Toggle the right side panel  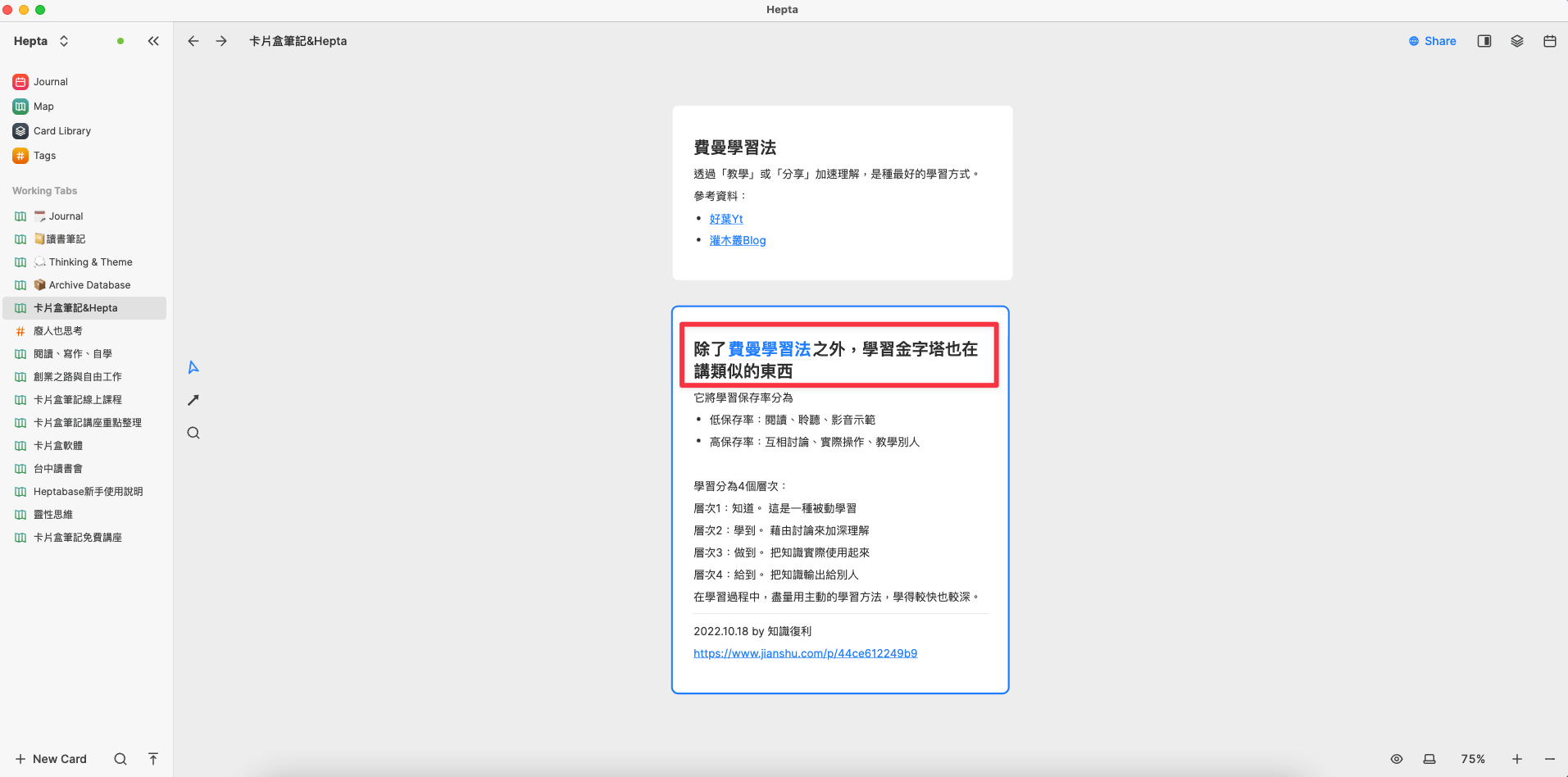tap(1484, 40)
